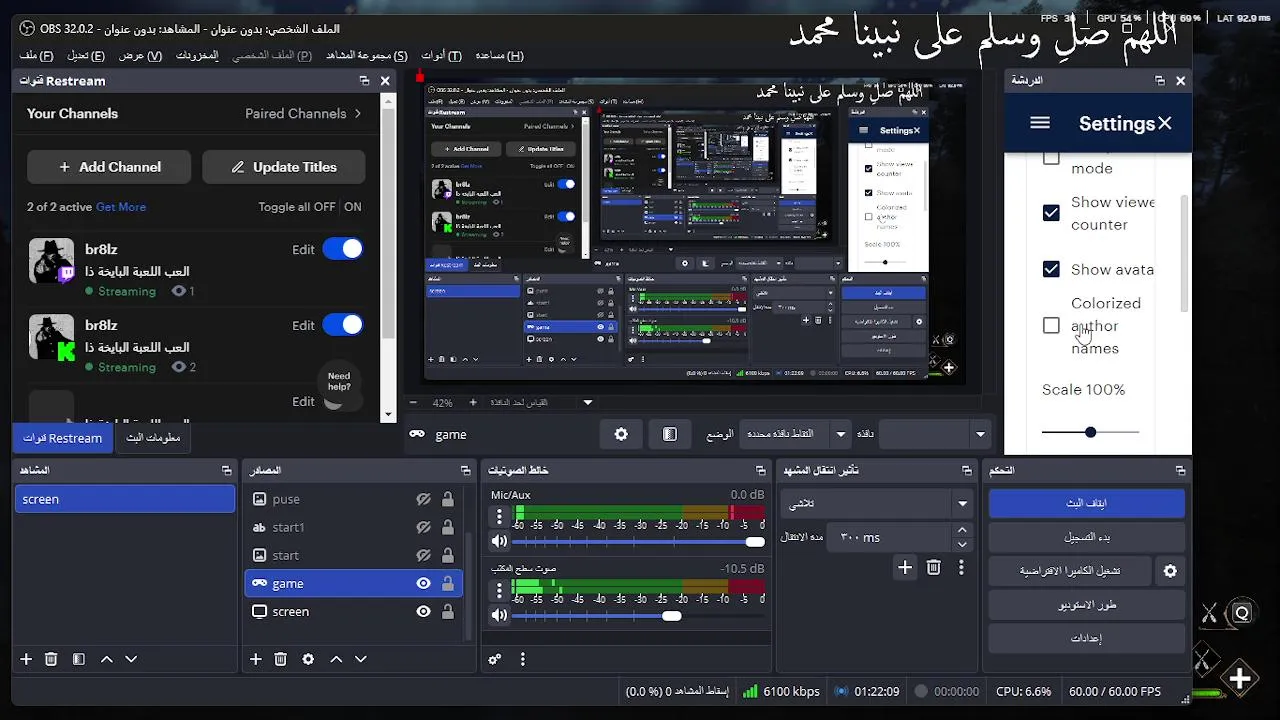Open the Get More link
Screen dimensions: 1280x720
[x=121, y=207]
